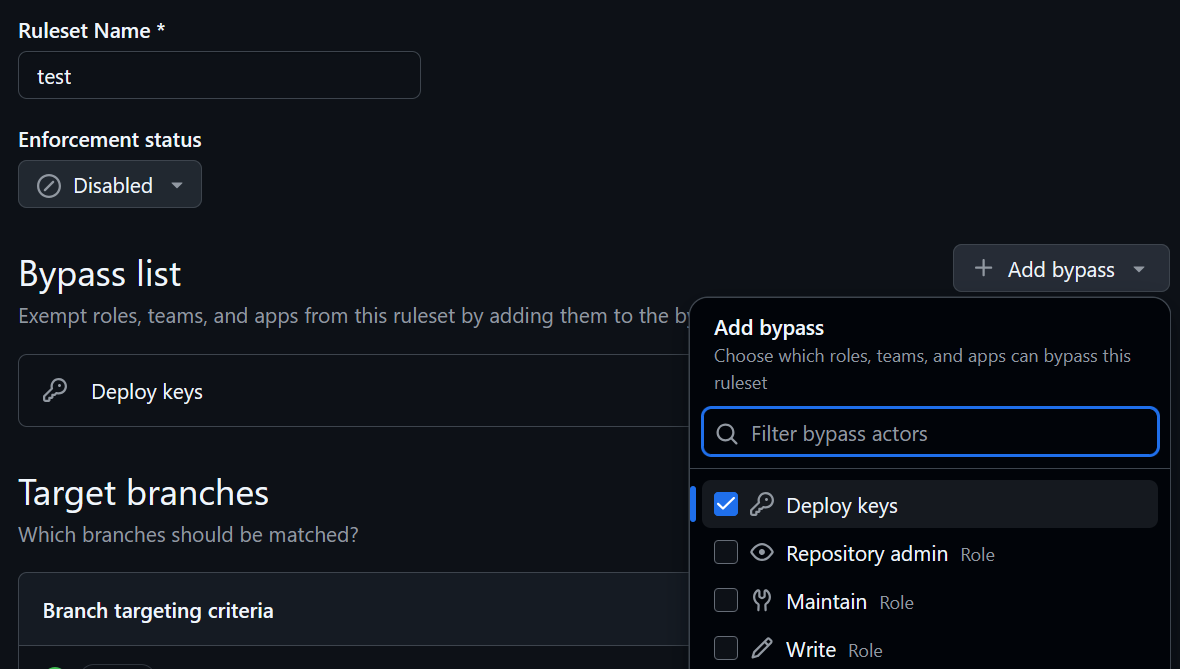Choose the Maintain role label in list
Image resolution: width=1180 pixels, height=669 pixels.
pos(826,602)
